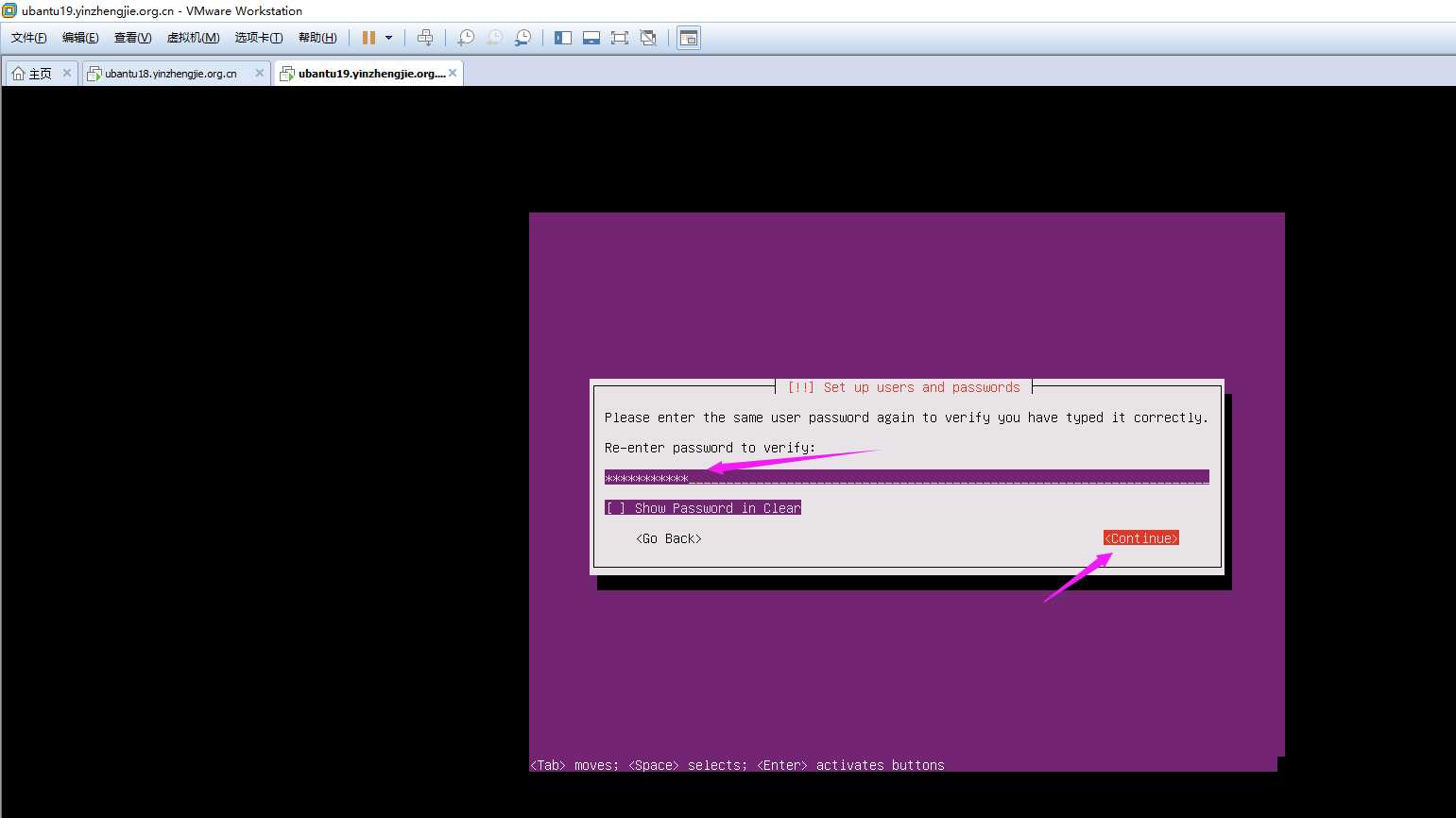Screen dimensions: 1456x818
Task: Click the enter full screen icon
Action: click(620, 38)
